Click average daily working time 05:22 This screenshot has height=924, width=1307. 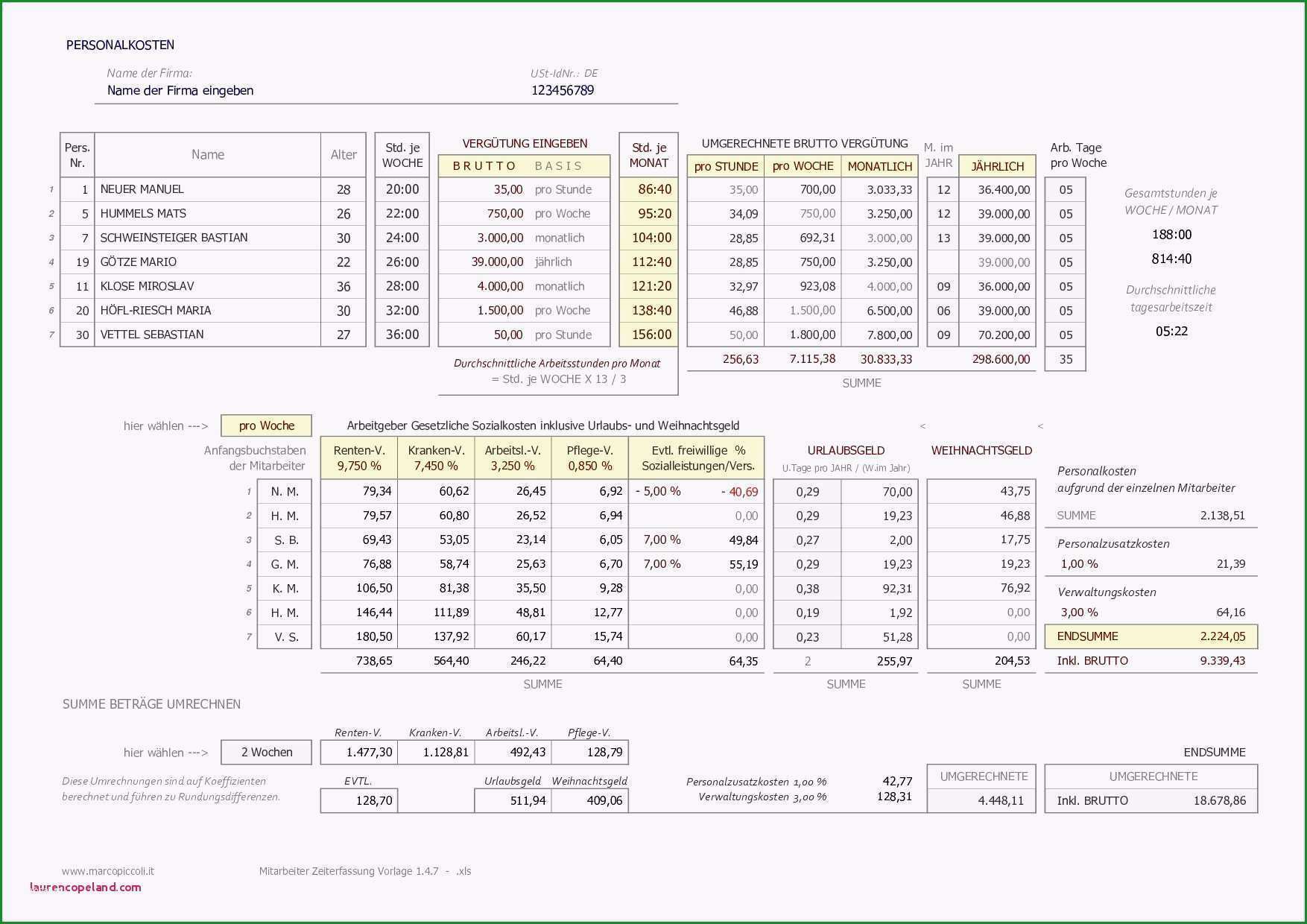(x=1171, y=332)
